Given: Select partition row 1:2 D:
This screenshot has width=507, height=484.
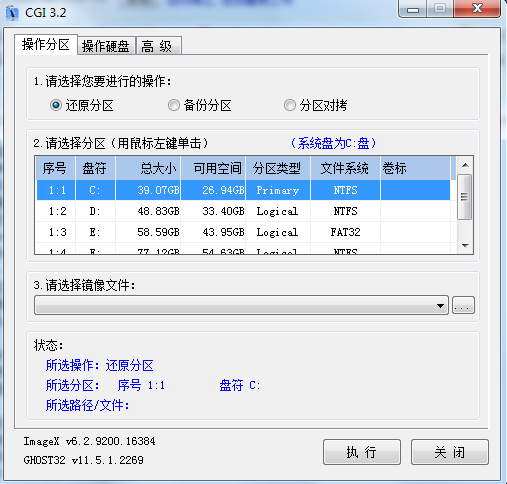Looking at the screenshot, I should click(x=243, y=211).
